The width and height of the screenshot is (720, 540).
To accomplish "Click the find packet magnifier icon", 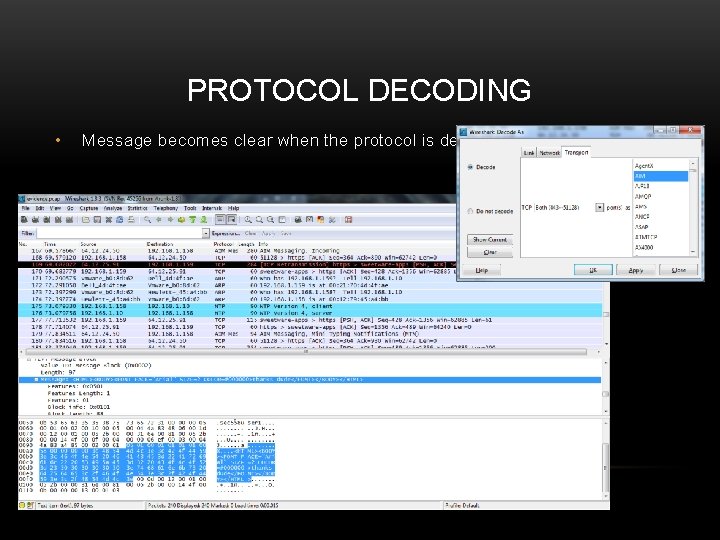I will point(147,220).
